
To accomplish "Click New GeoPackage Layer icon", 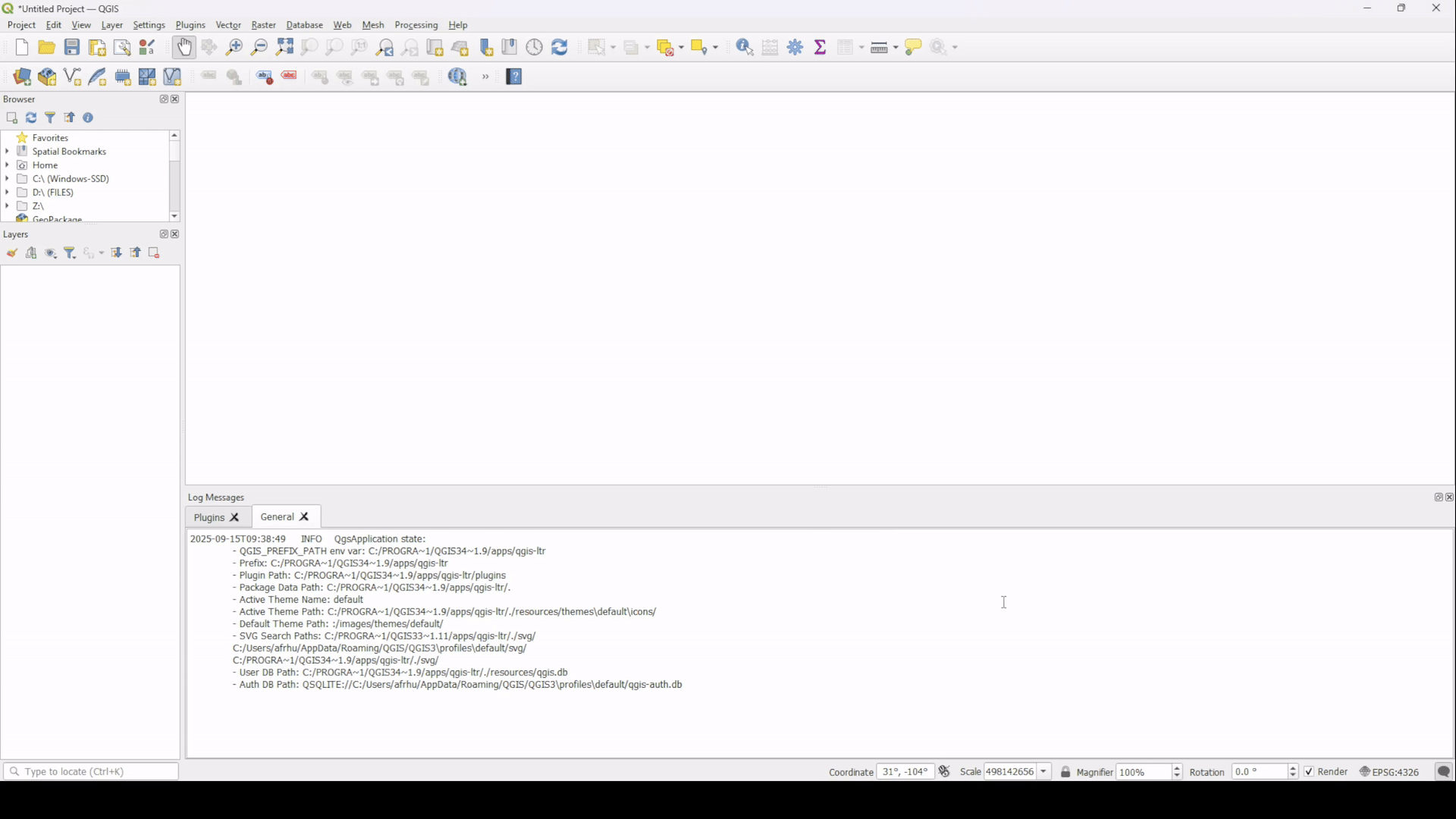I will tap(47, 77).
